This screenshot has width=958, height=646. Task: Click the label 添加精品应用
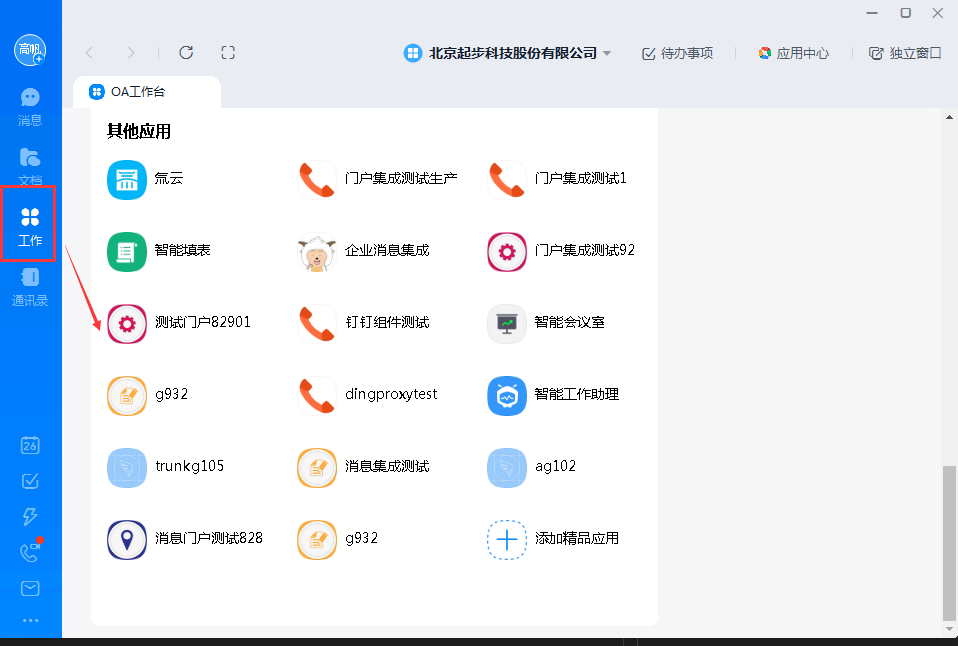pyautogui.click(x=577, y=538)
